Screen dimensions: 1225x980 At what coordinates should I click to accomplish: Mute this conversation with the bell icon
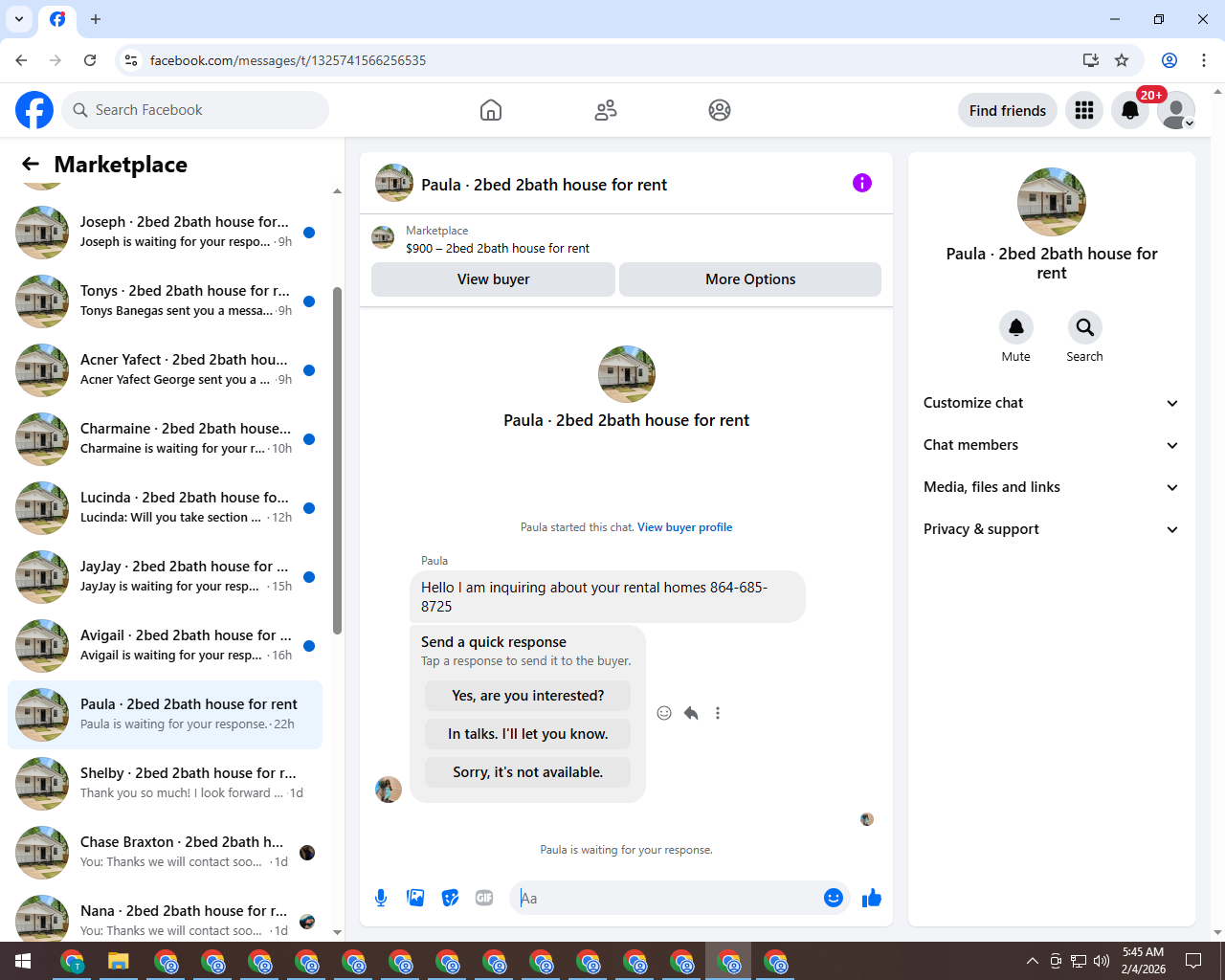click(1016, 327)
